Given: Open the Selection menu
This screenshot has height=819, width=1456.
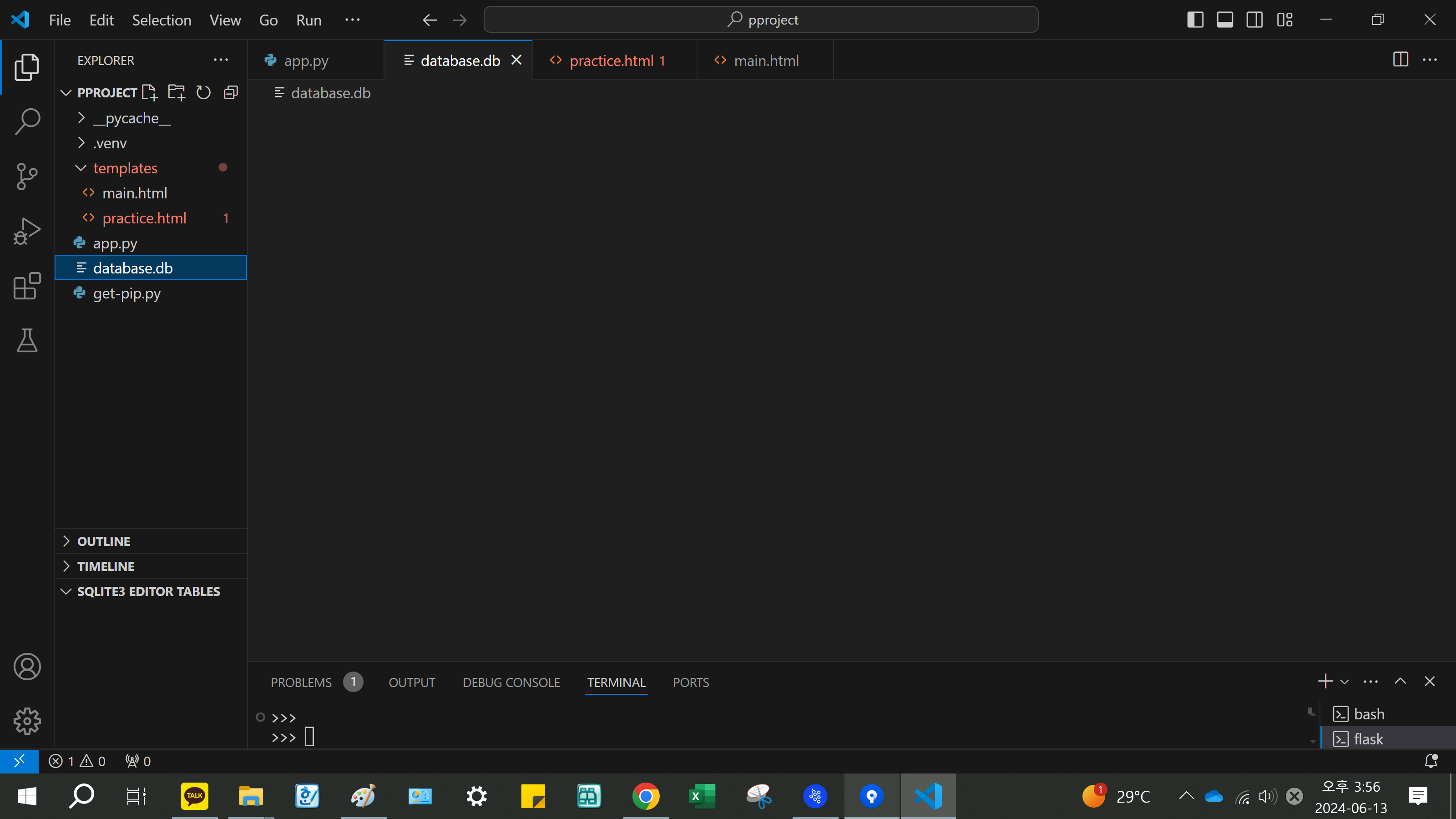Looking at the screenshot, I should tap(162, 20).
